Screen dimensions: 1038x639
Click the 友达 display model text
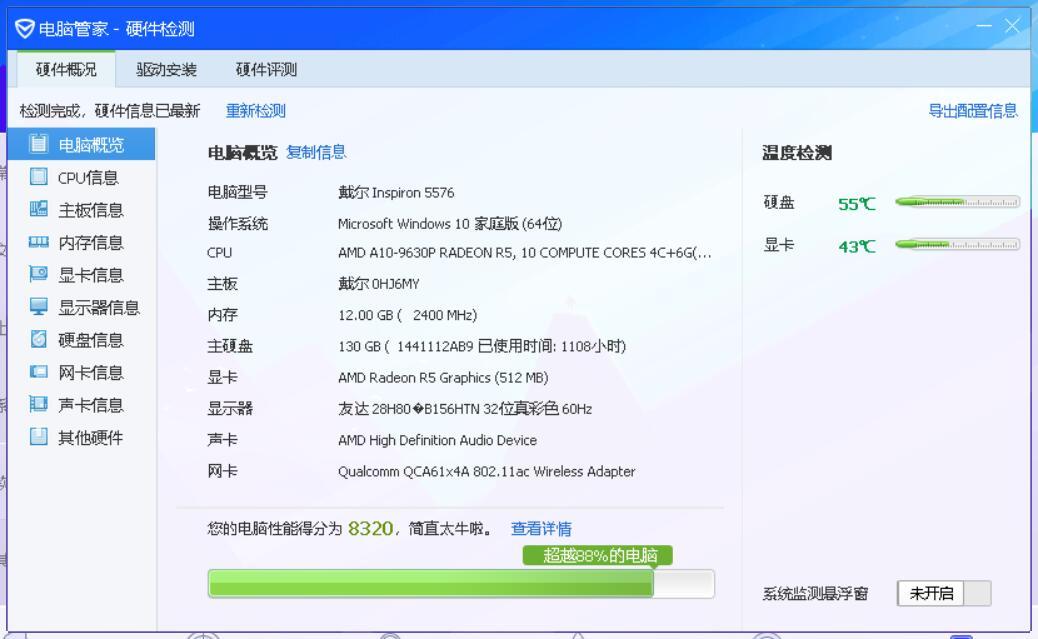[x=465, y=409]
